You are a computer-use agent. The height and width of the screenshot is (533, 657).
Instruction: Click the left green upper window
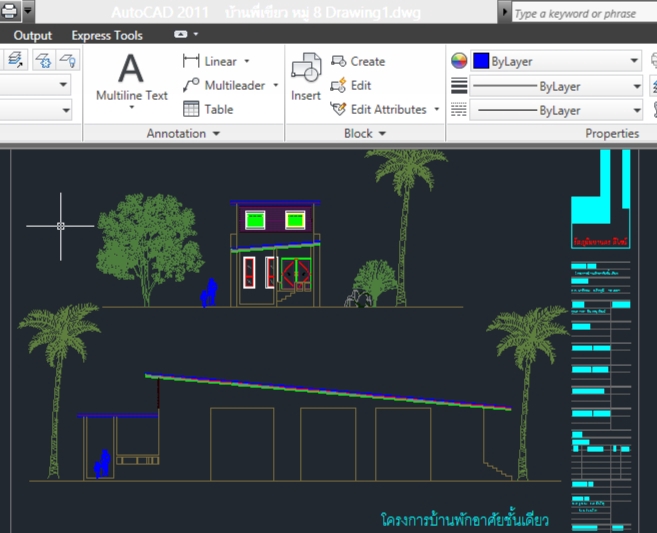[255, 220]
